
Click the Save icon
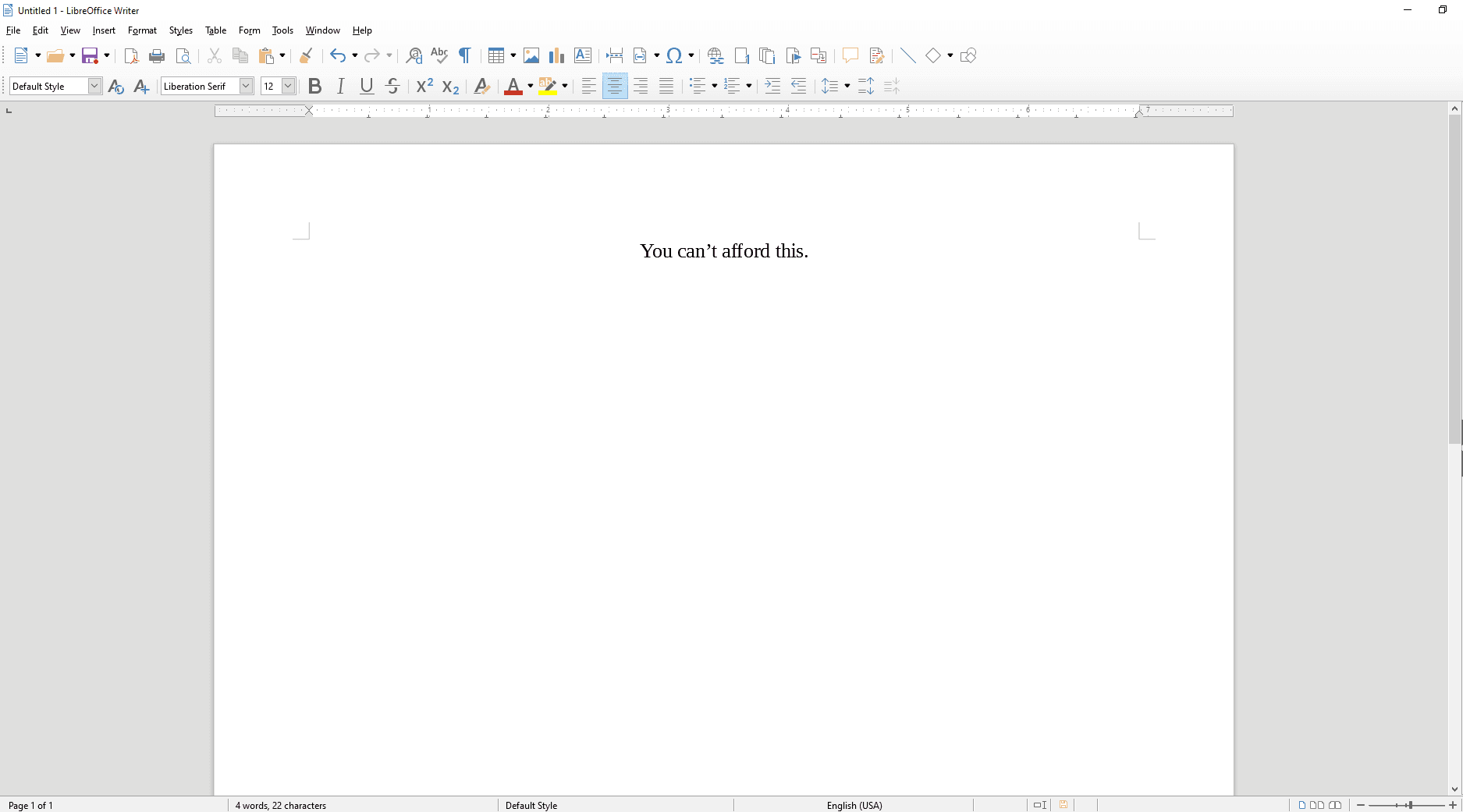point(91,55)
